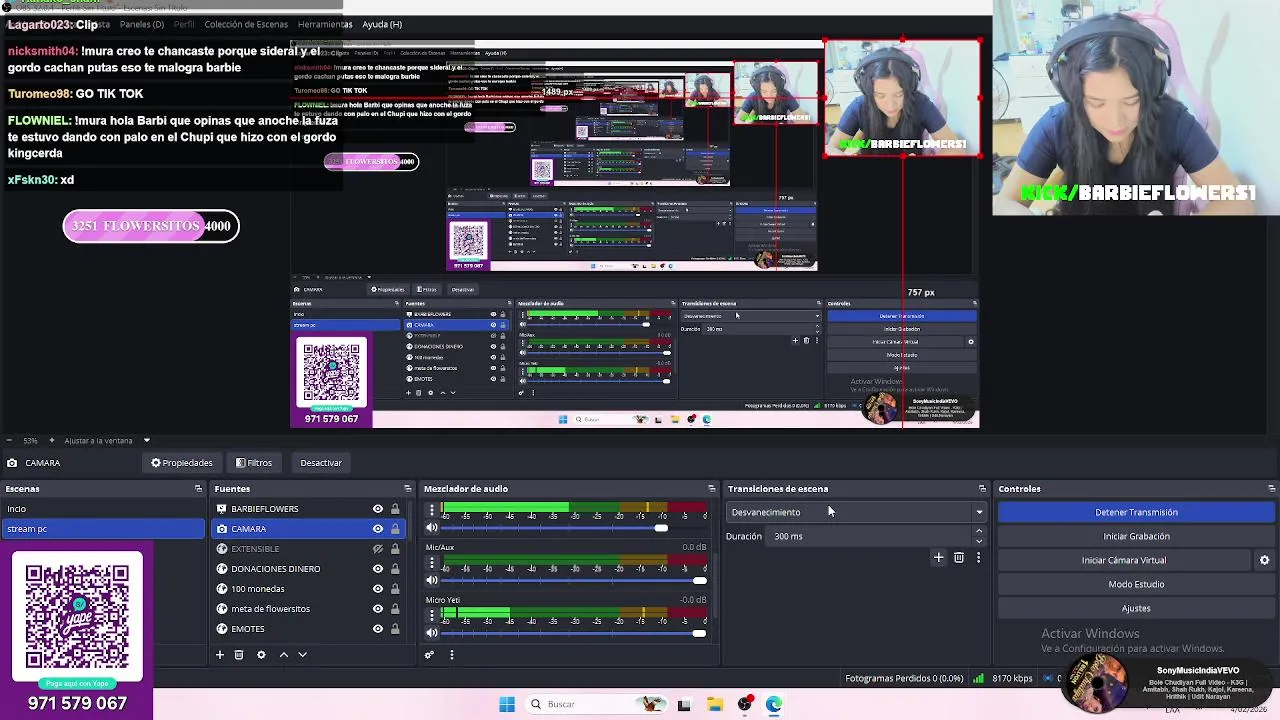Open Paneles (D) menu
The image size is (1280, 720).
click(x=142, y=24)
